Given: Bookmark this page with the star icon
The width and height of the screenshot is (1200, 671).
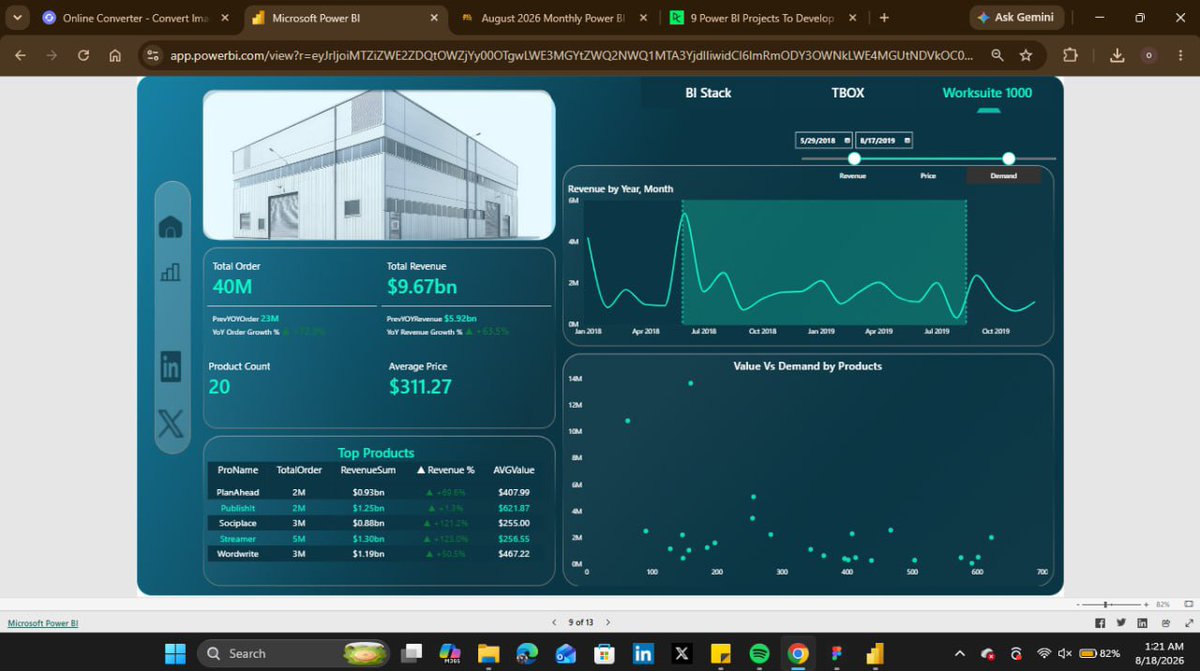Looking at the screenshot, I should (x=1026, y=56).
